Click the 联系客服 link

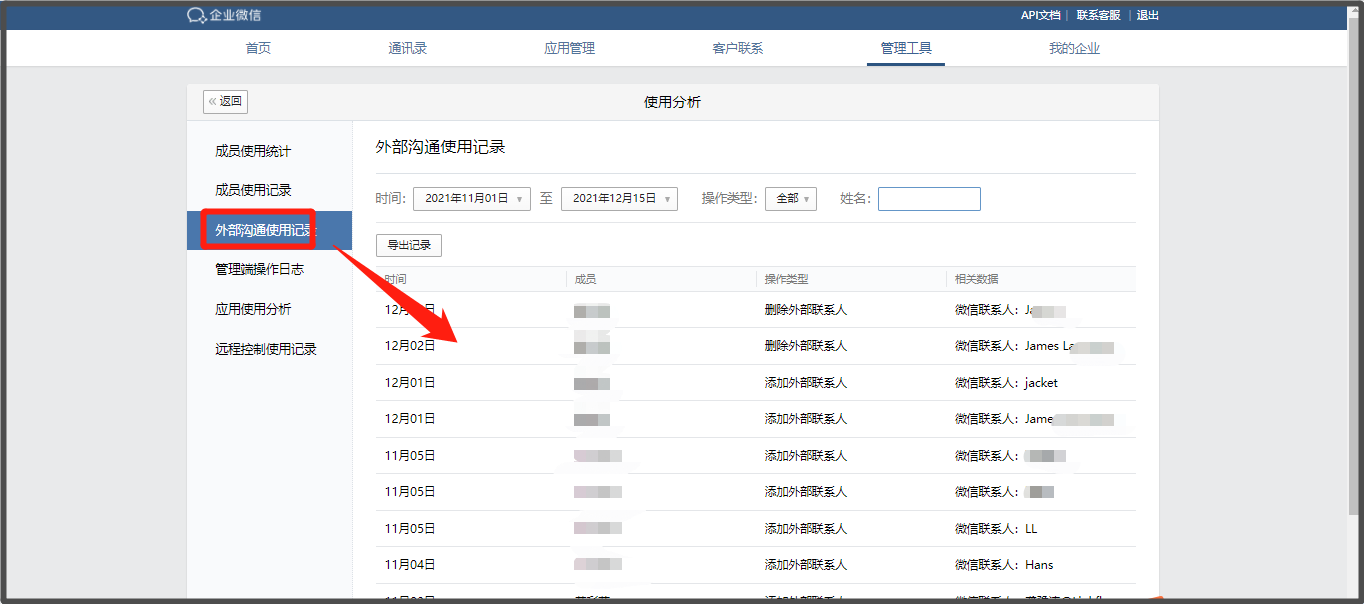click(x=1098, y=15)
